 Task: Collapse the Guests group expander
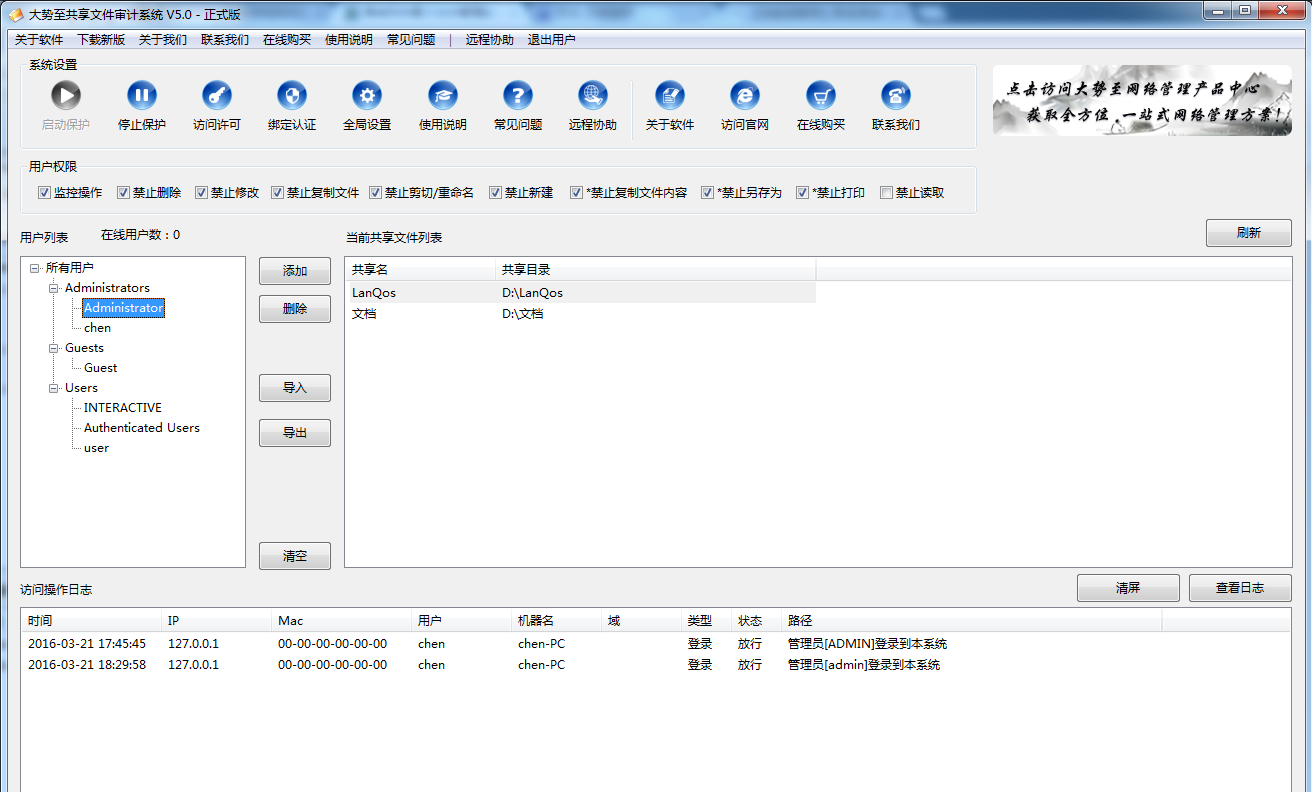tap(54, 348)
